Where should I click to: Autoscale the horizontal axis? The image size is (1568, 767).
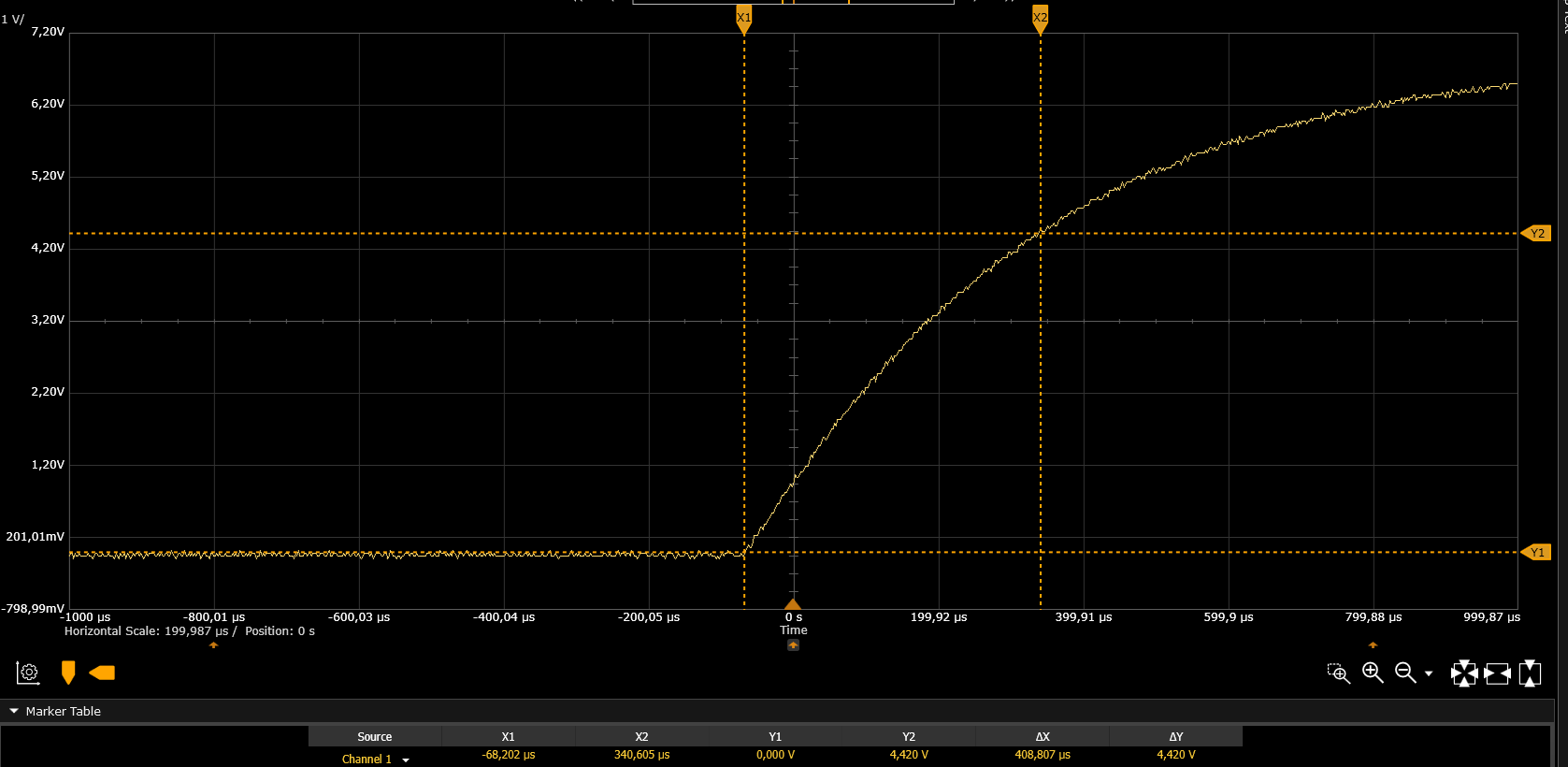click(x=1498, y=673)
